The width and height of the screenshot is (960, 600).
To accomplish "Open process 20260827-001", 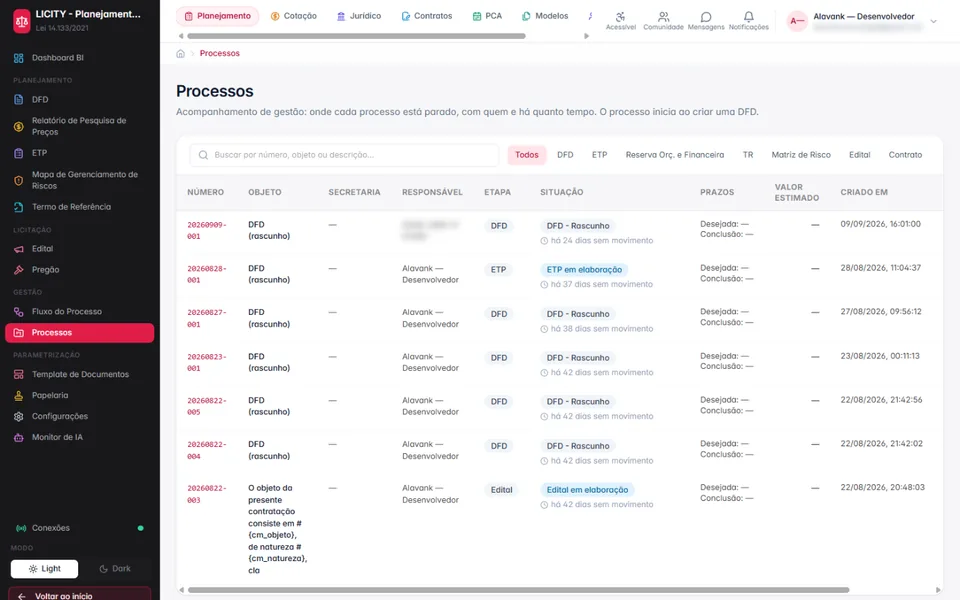I will click(x=206, y=318).
